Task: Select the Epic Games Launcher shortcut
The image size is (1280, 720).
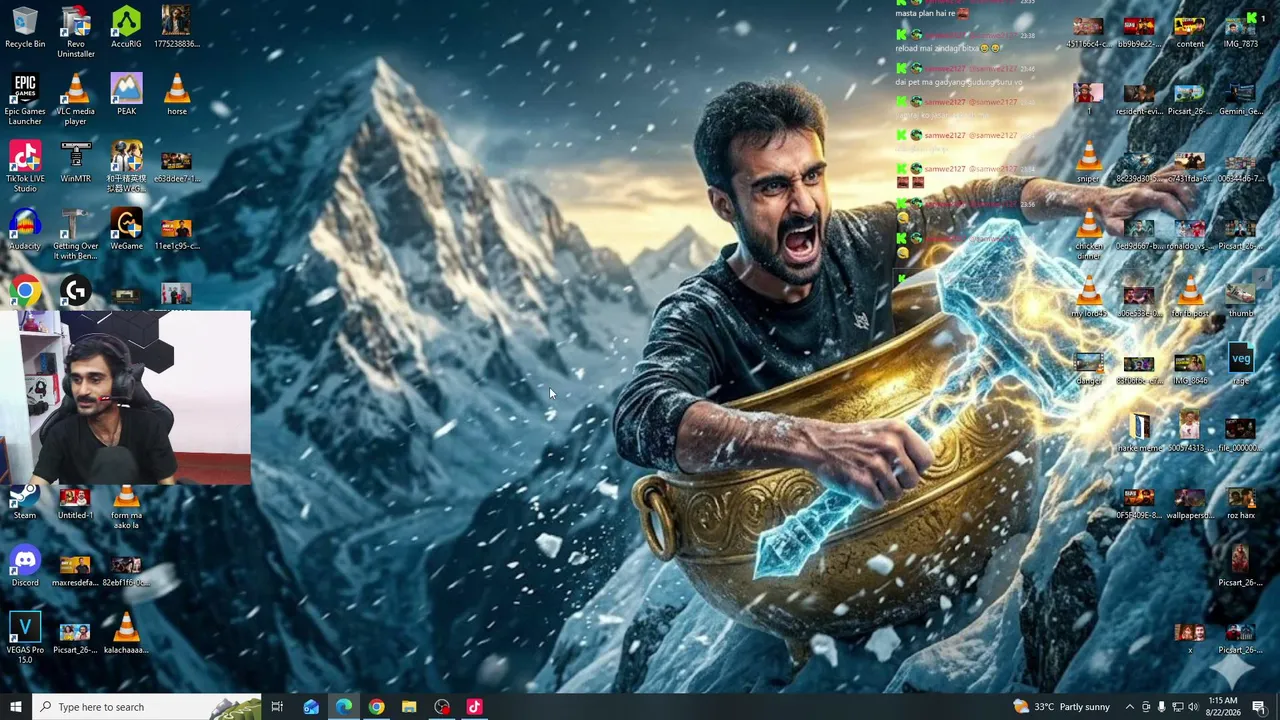Action: click(x=25, y=99)
